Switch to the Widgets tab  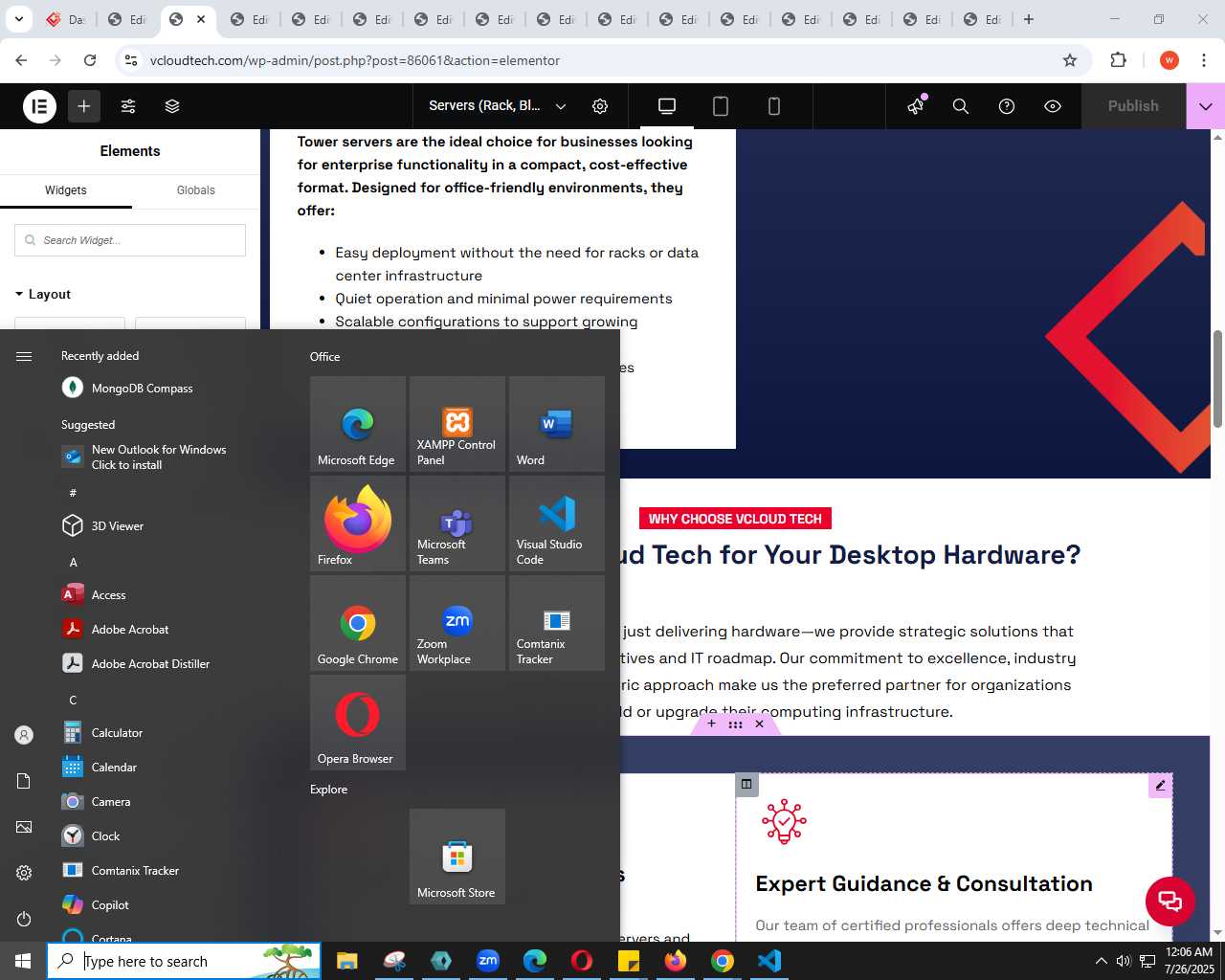pyautogui.click(x=66, y=190)
